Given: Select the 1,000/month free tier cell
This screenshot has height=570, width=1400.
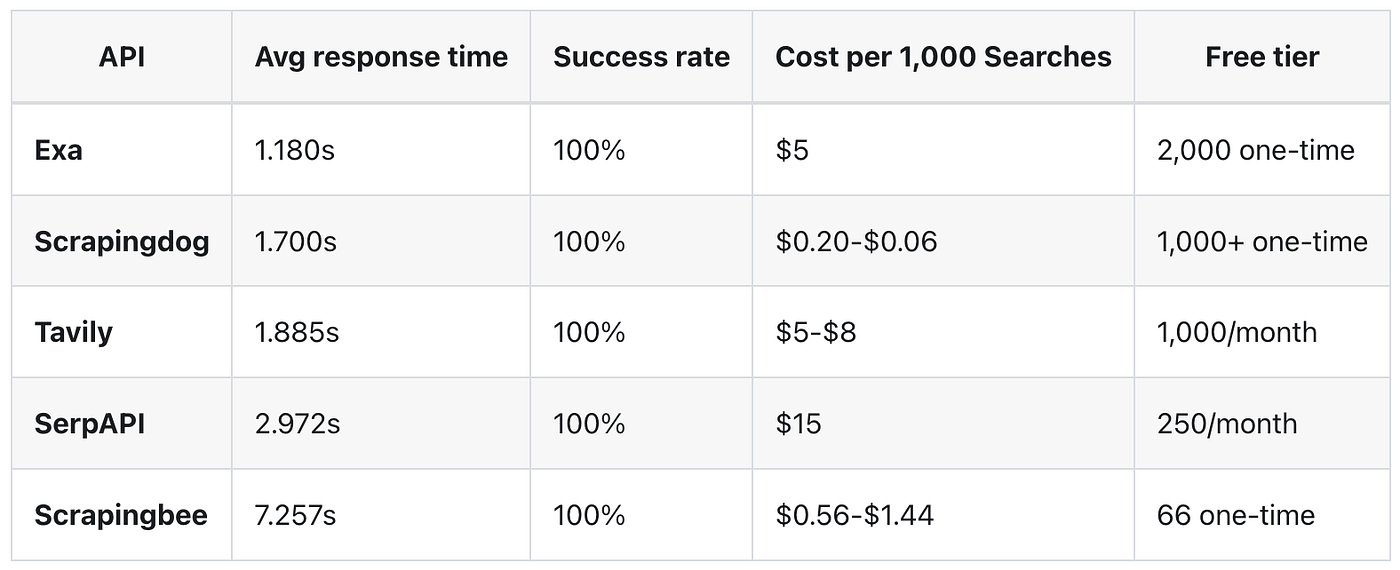Looking at the screenshot, I should [x=1237, y=332].
